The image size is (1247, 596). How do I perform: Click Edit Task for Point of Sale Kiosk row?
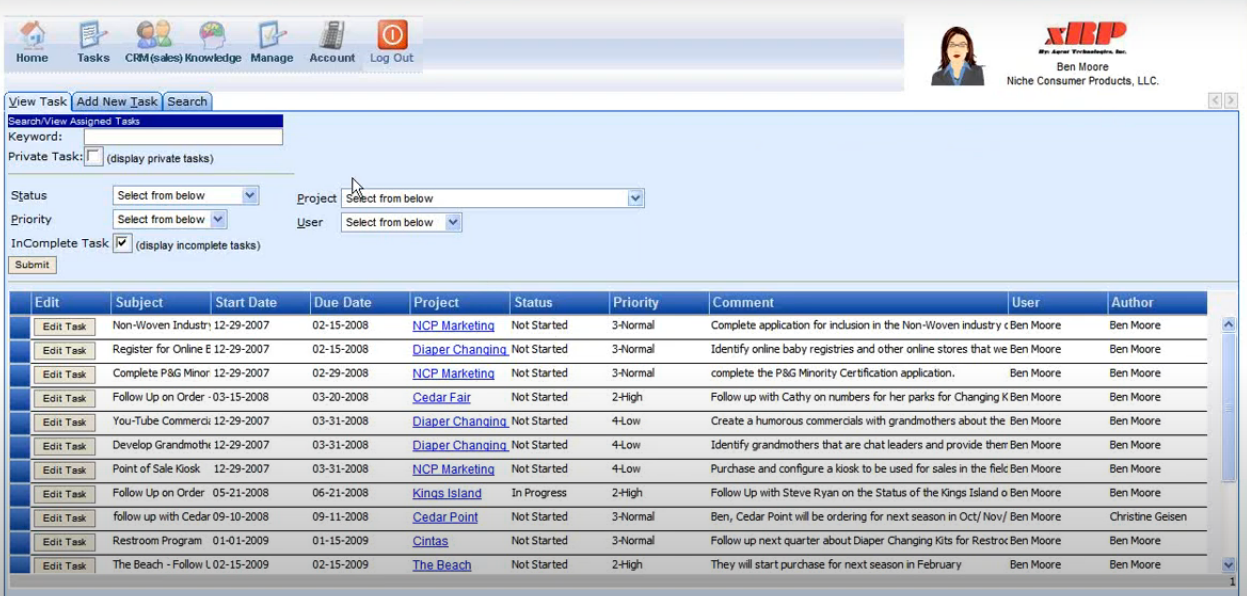tap(64, 470)
